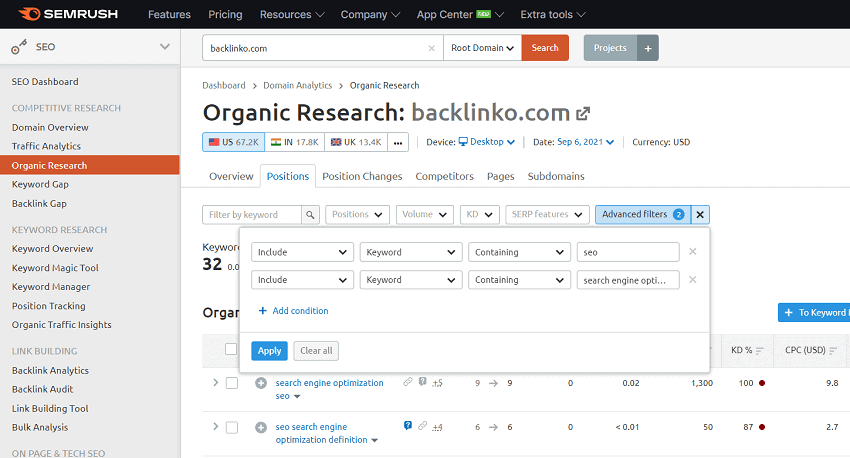Open the first row Keyword dropdown

411,252
